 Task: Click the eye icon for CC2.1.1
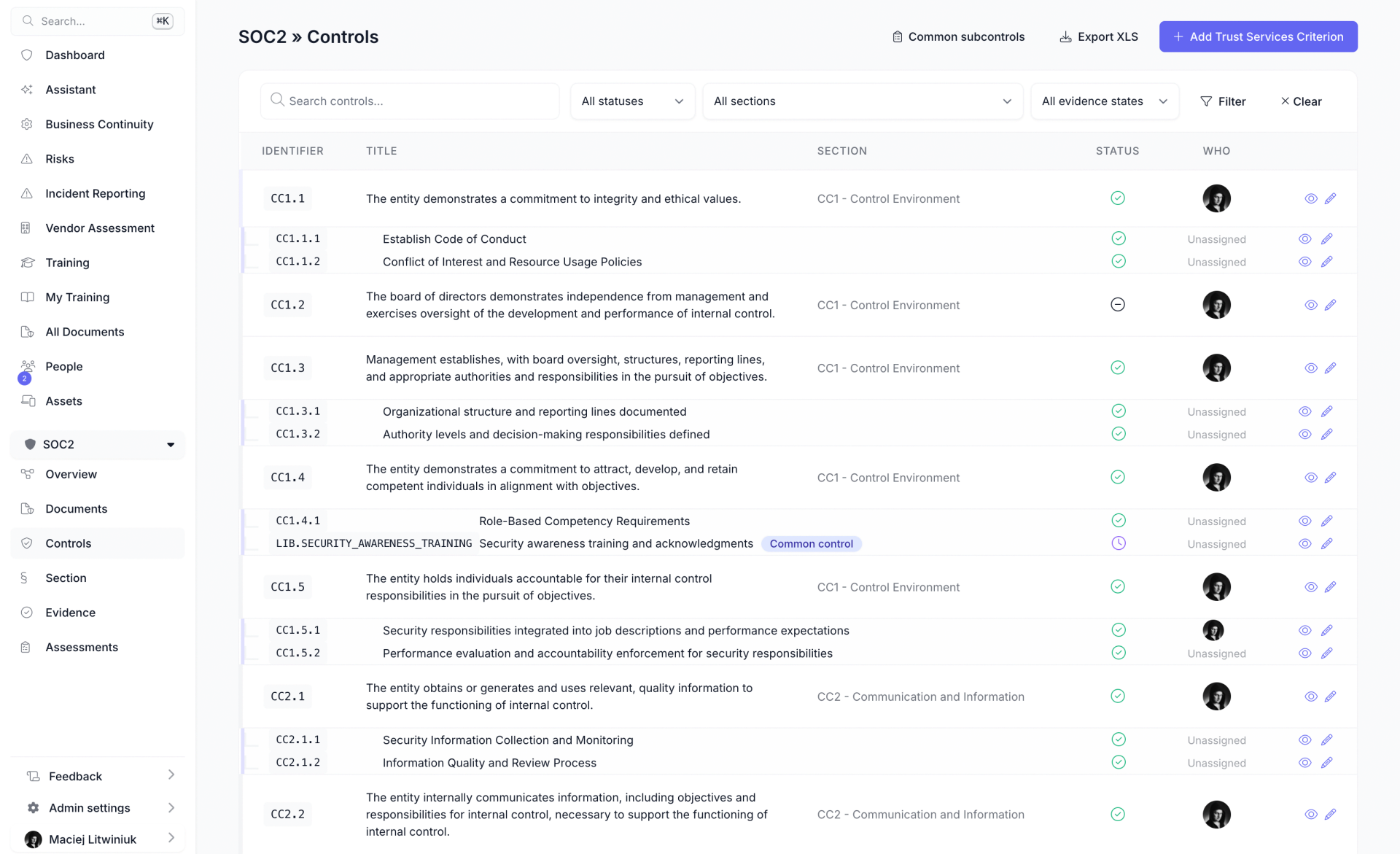tap(1305, 740)
